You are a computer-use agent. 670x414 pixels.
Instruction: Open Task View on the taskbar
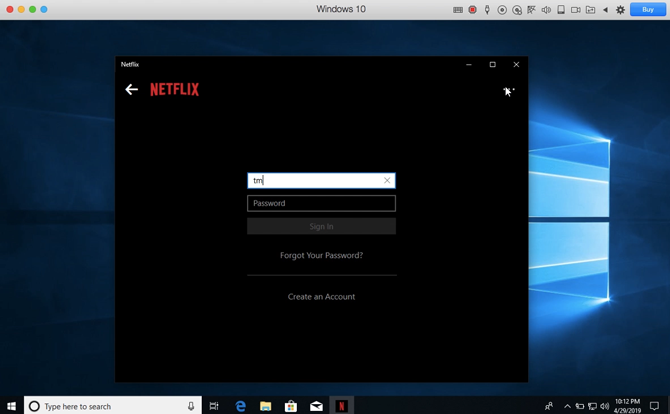[x=214, y=406]
